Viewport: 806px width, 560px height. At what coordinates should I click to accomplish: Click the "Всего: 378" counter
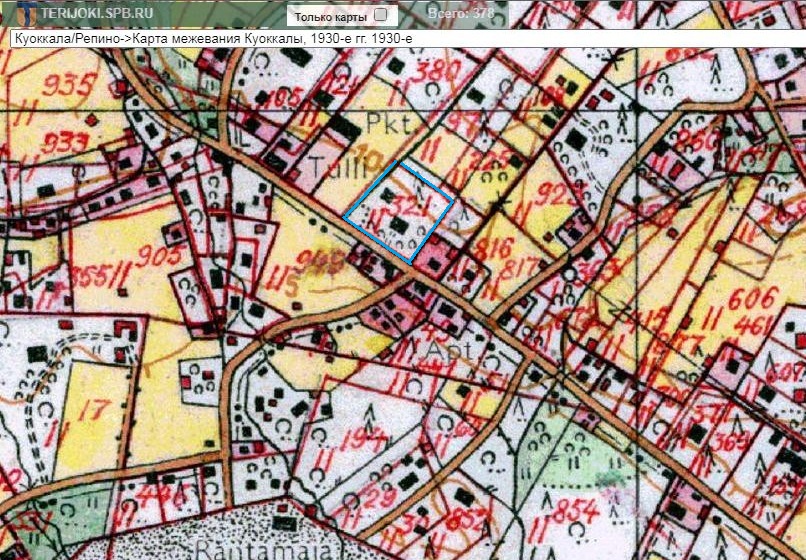tap(460, 15)
